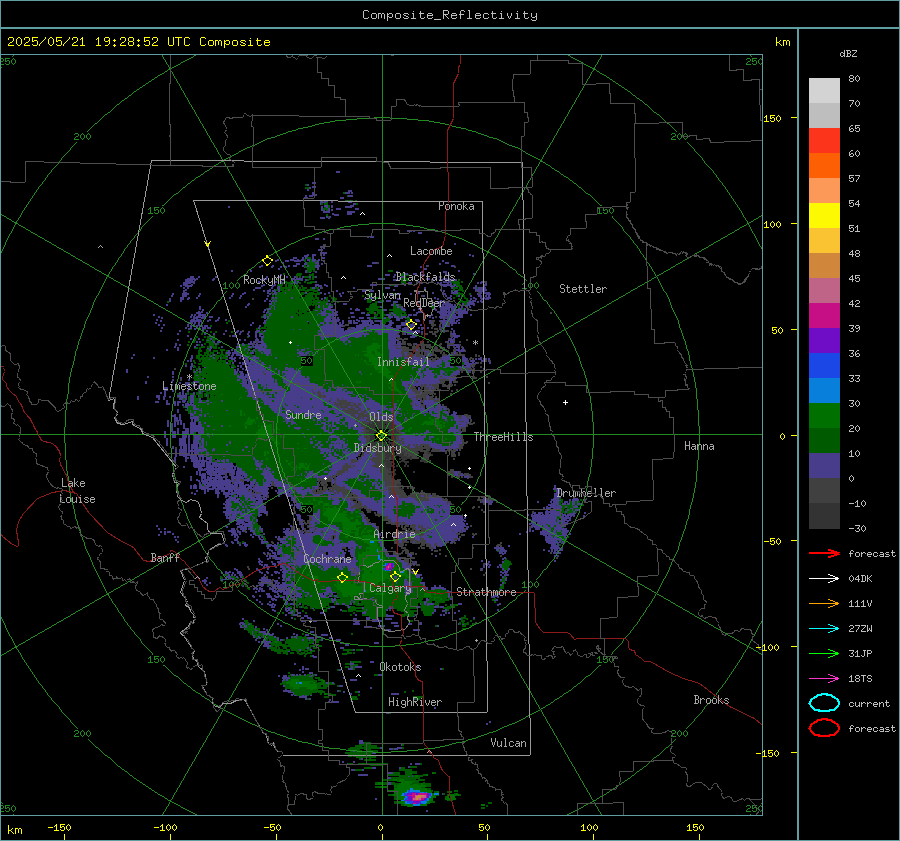Click the yellow diamond at the radar center
Screen dimensions: 900x841
381,436
